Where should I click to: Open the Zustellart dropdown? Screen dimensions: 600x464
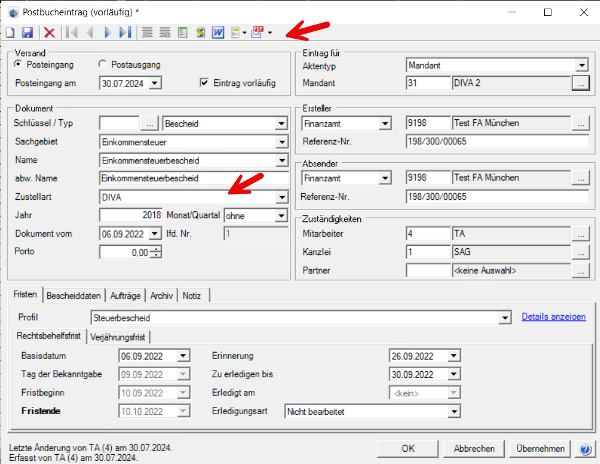point(281,197)
